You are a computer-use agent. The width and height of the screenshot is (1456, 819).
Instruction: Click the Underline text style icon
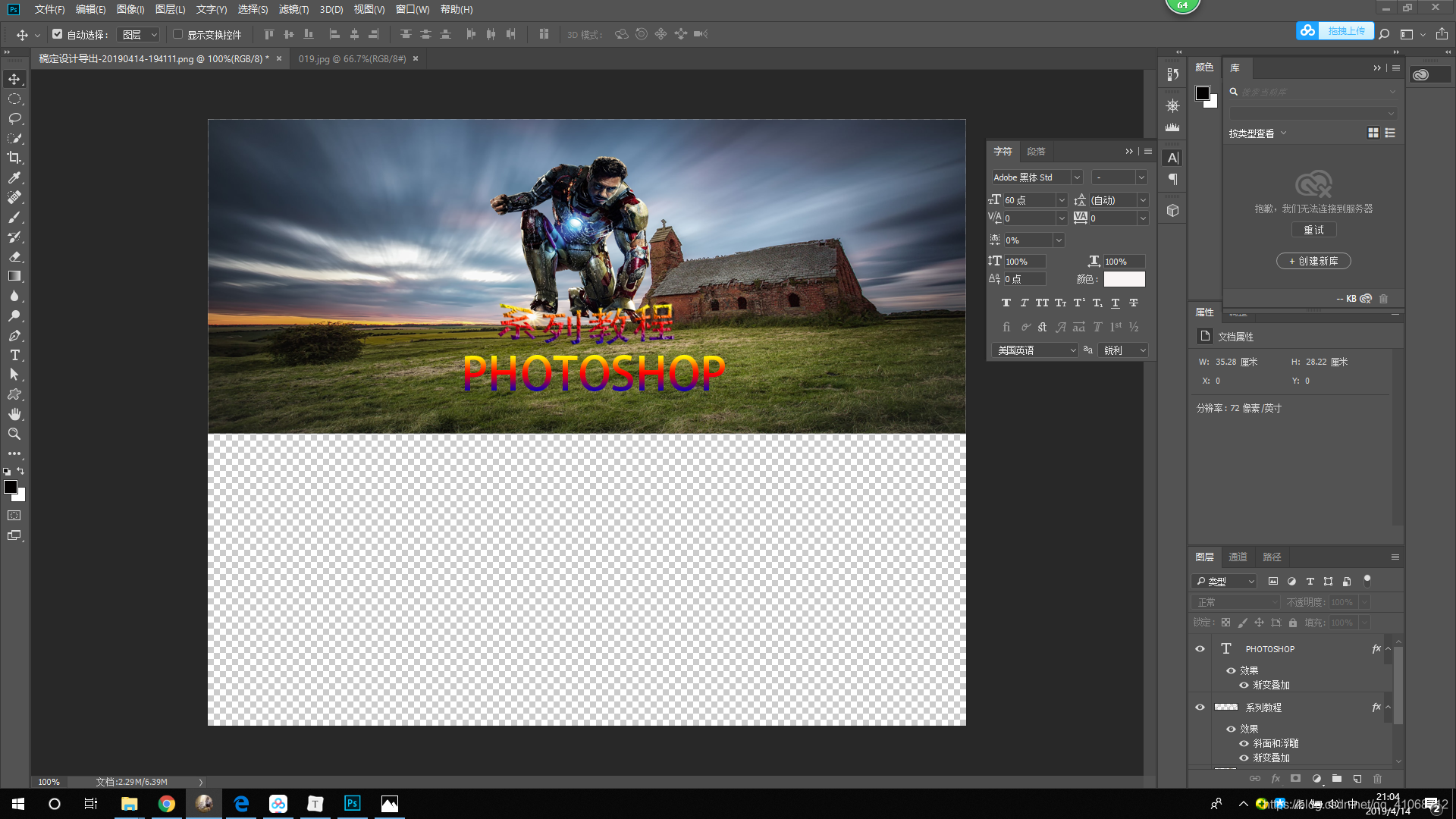point(1116,303)
